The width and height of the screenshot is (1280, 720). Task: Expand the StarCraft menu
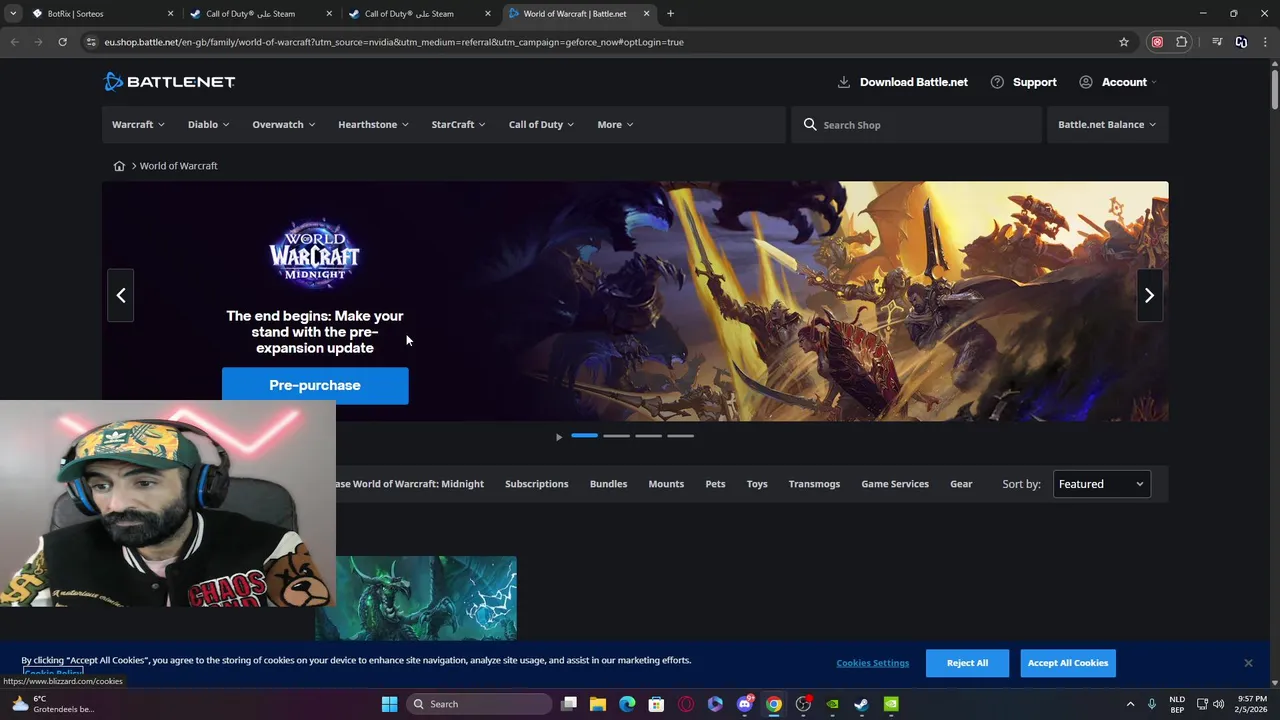[x=458, y=125]
